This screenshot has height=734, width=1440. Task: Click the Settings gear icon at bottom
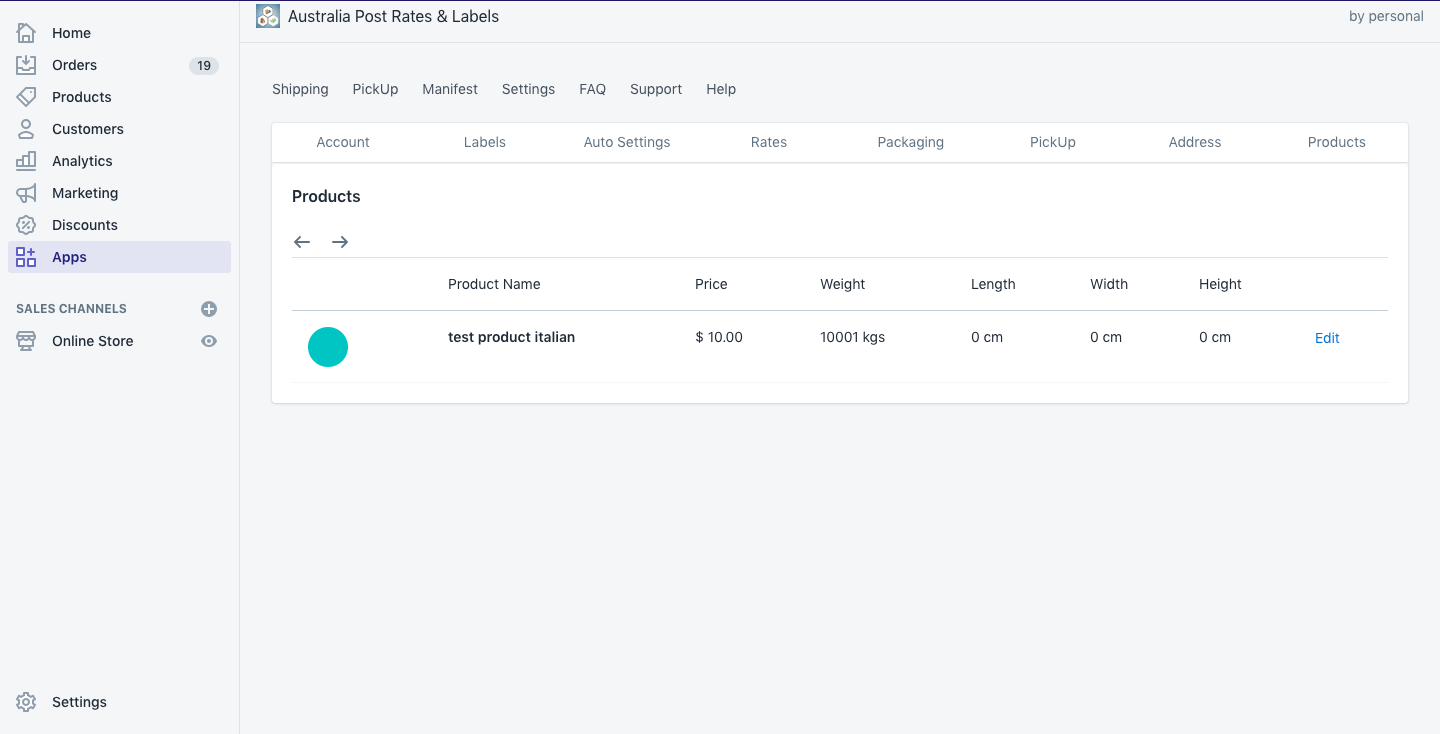click(26, 702)
